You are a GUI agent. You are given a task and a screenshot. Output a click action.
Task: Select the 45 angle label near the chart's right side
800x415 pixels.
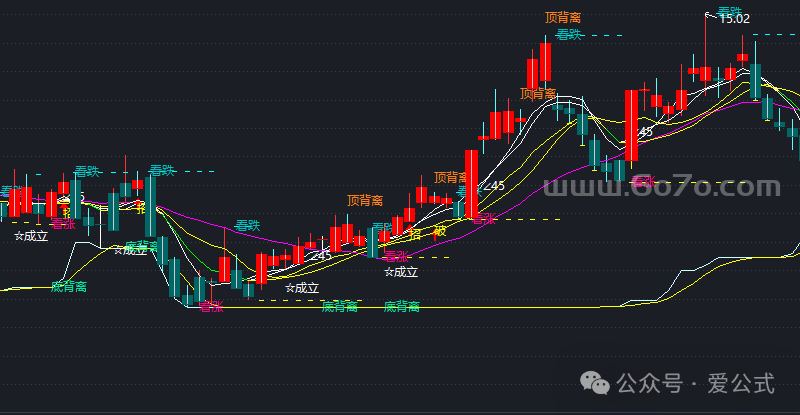(645, 132)
